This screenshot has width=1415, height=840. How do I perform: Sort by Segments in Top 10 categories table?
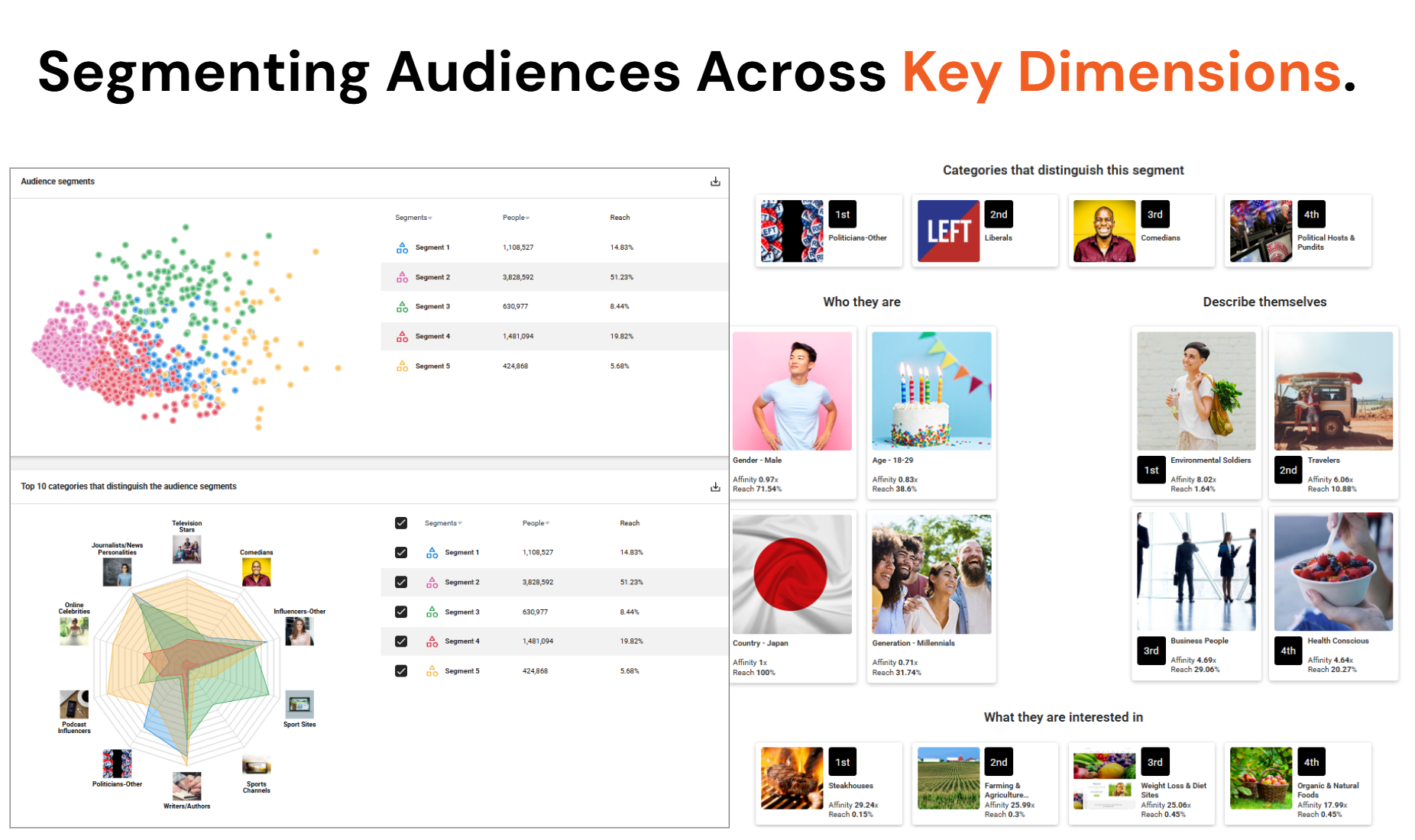click(x=443, y=523)
